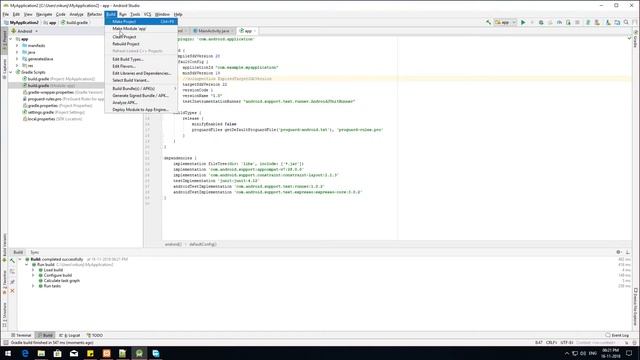Choose Generate Signed Bundle / APK

pyautogui.click(x=141, y=96)
